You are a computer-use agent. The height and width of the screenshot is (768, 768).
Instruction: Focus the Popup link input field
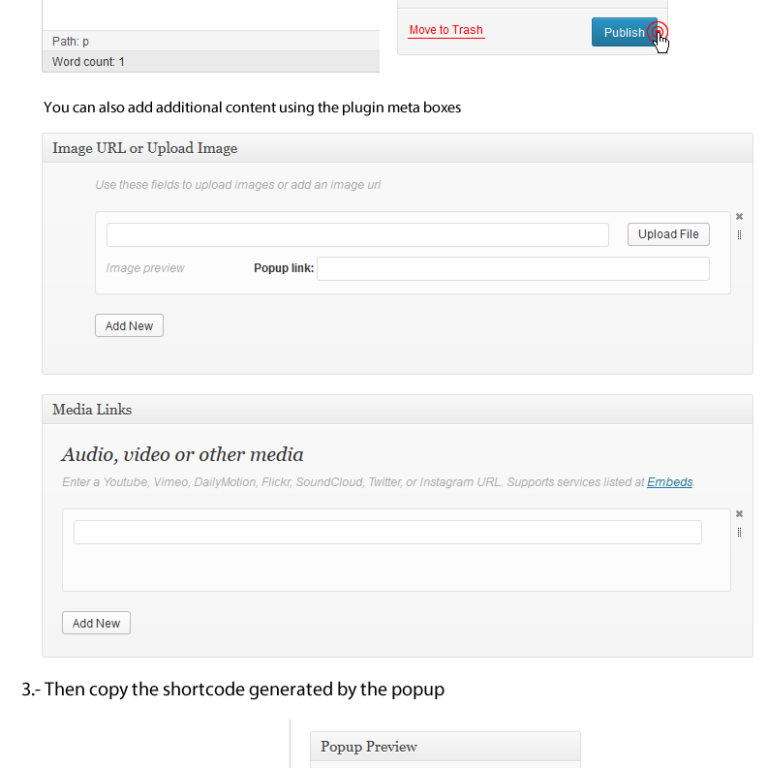513,269
